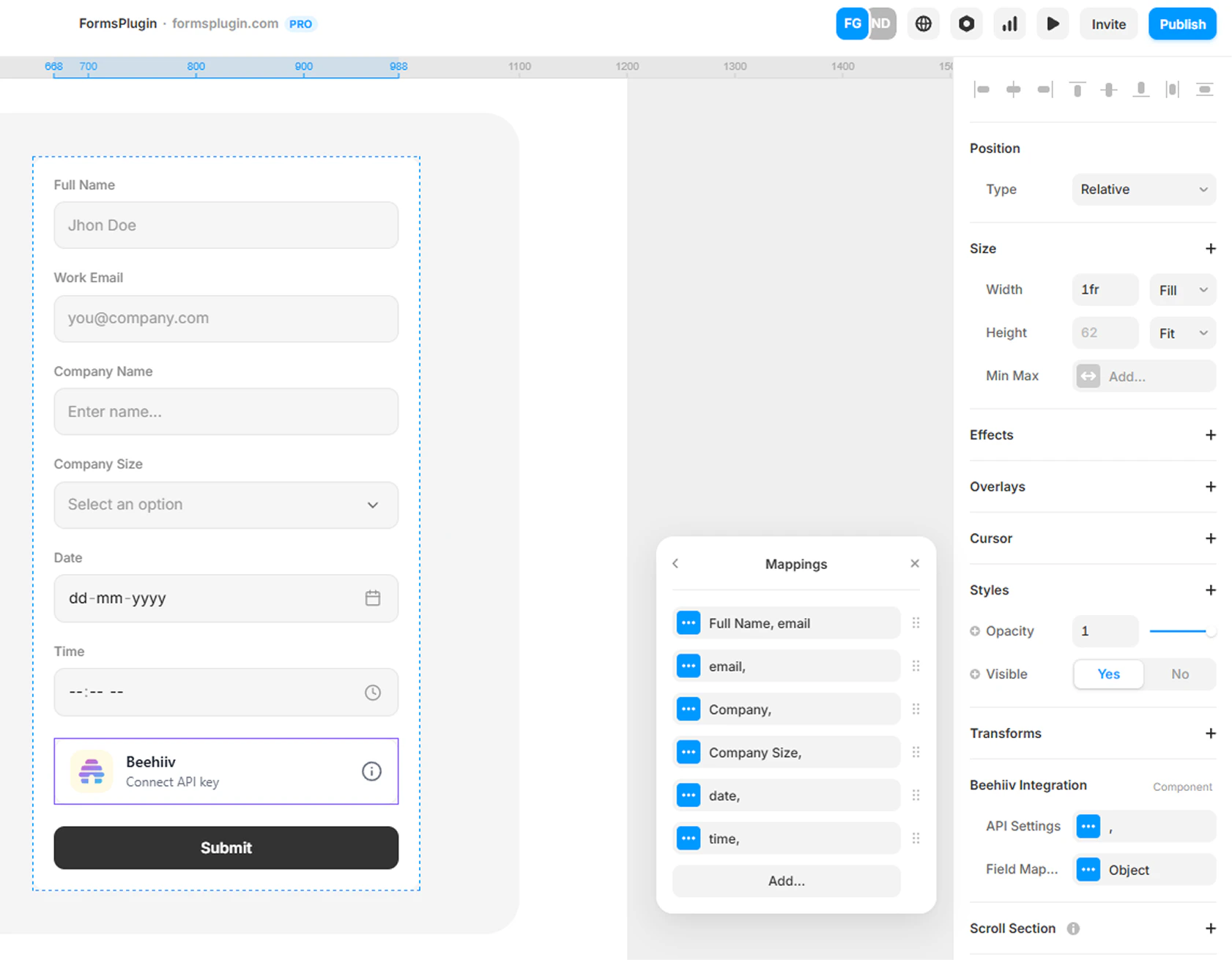Viewport: 1232px width, 960px height.
Task: Click Add... in Mappings panel
Action: [786, 881]
